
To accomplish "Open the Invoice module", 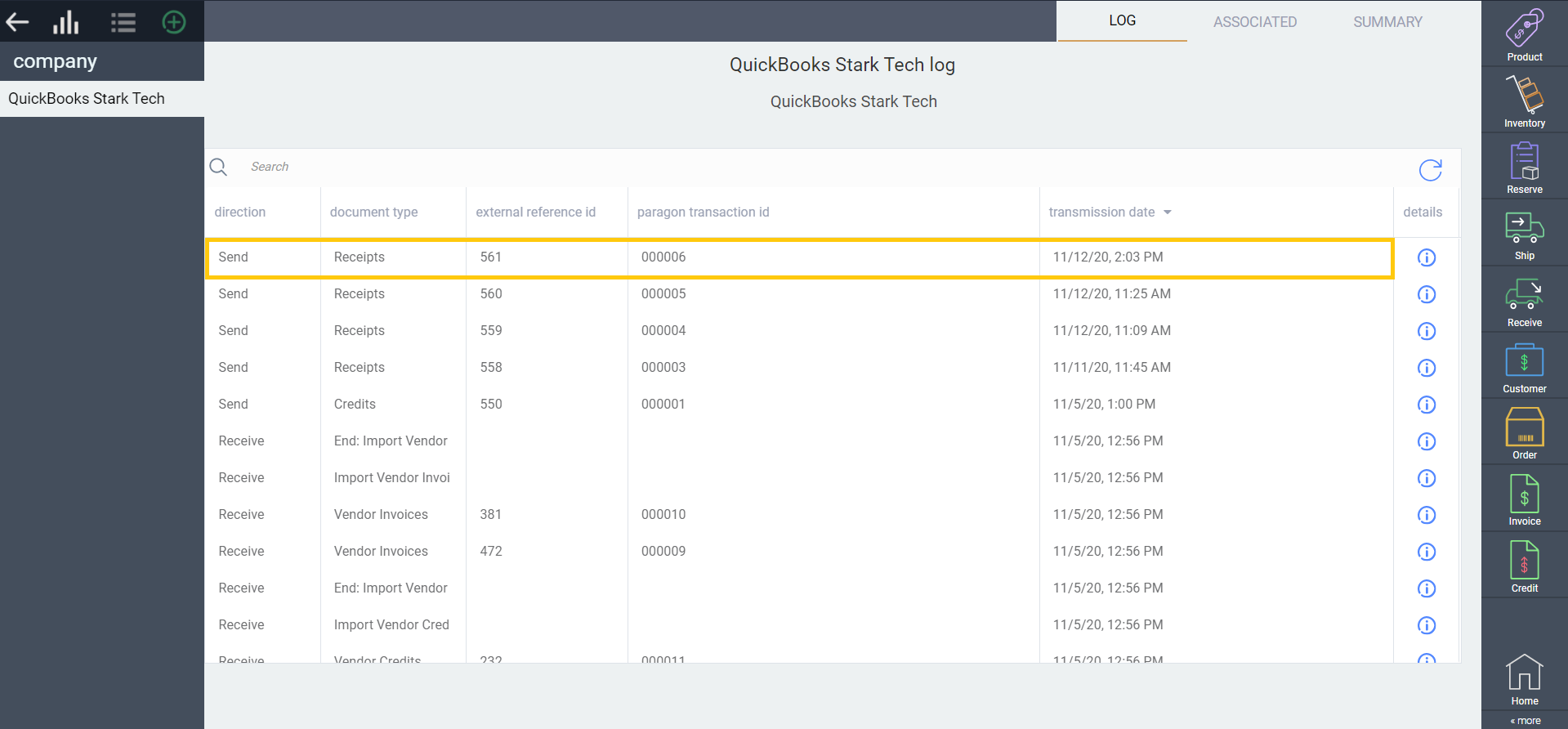I will (1525, 500).
